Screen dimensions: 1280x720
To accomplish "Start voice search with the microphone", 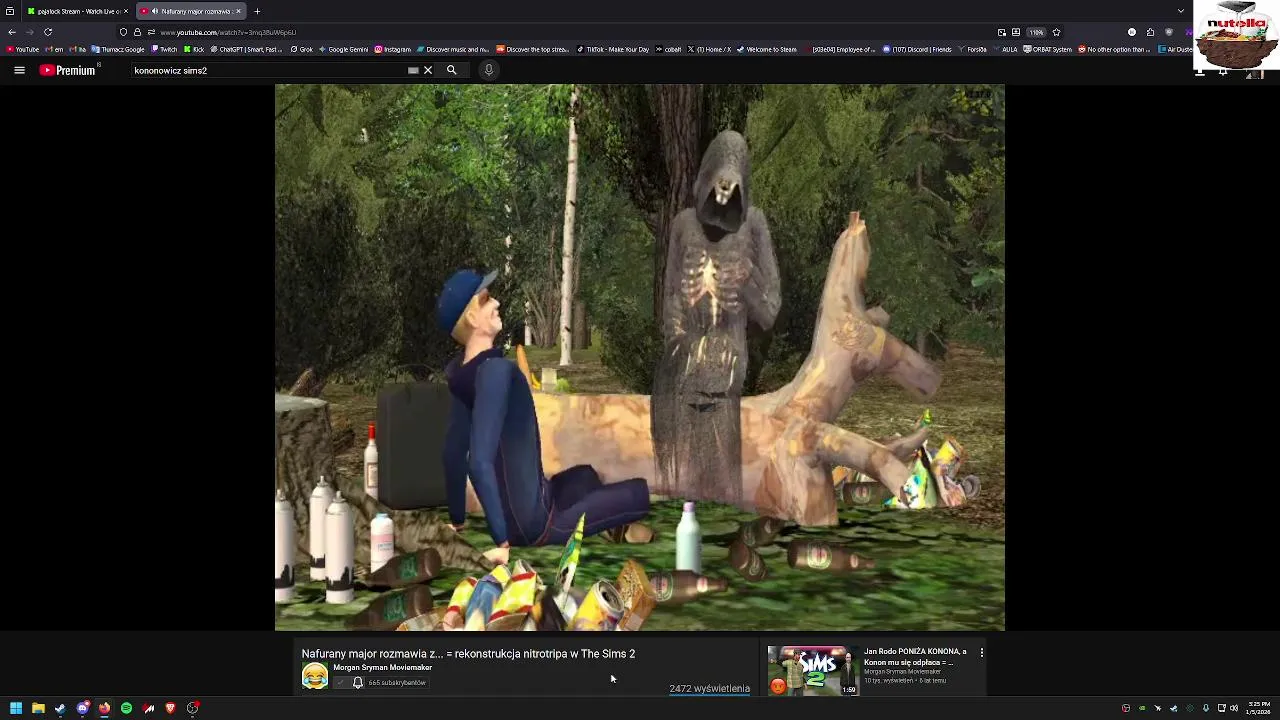I will click(x=488, y=70).
